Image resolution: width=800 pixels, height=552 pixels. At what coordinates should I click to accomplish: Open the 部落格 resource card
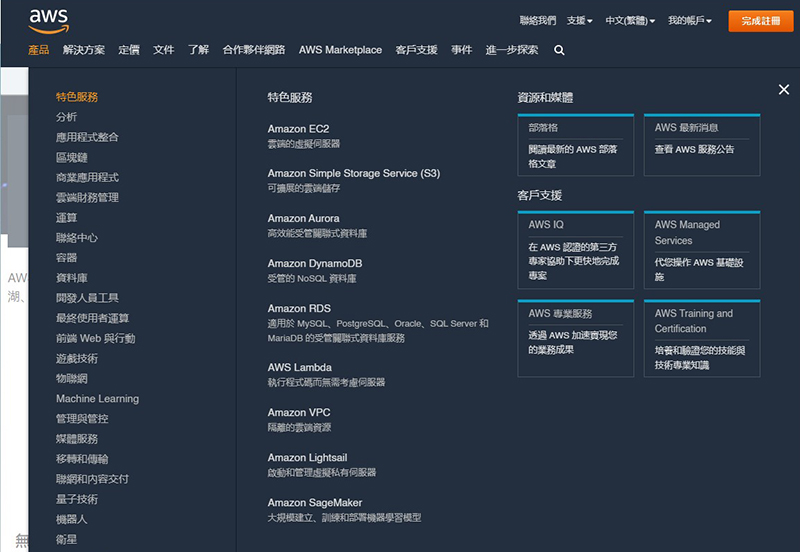(x=576, y=145)
